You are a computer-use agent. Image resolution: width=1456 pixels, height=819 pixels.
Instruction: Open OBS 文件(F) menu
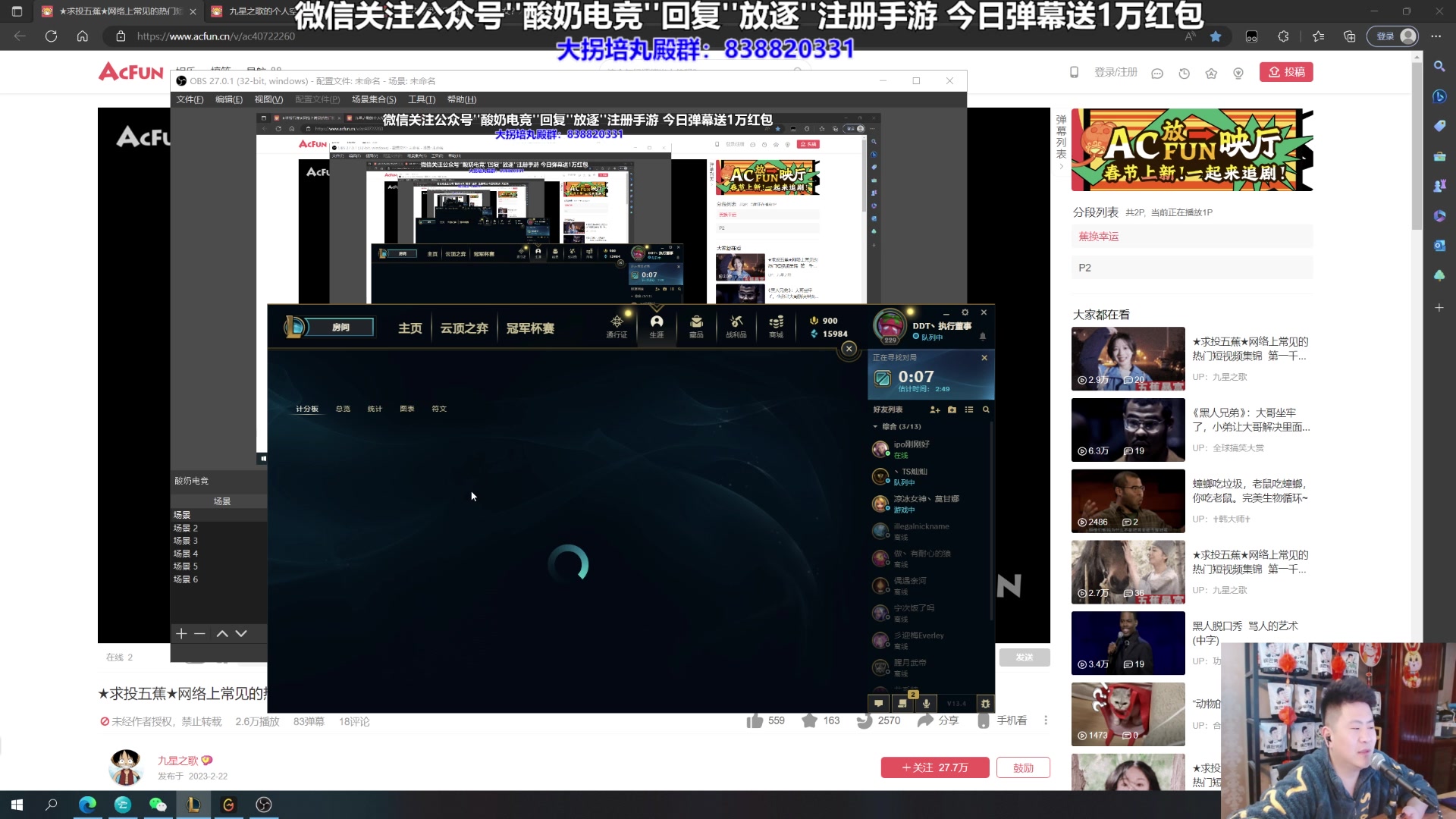tap(190, 99)
